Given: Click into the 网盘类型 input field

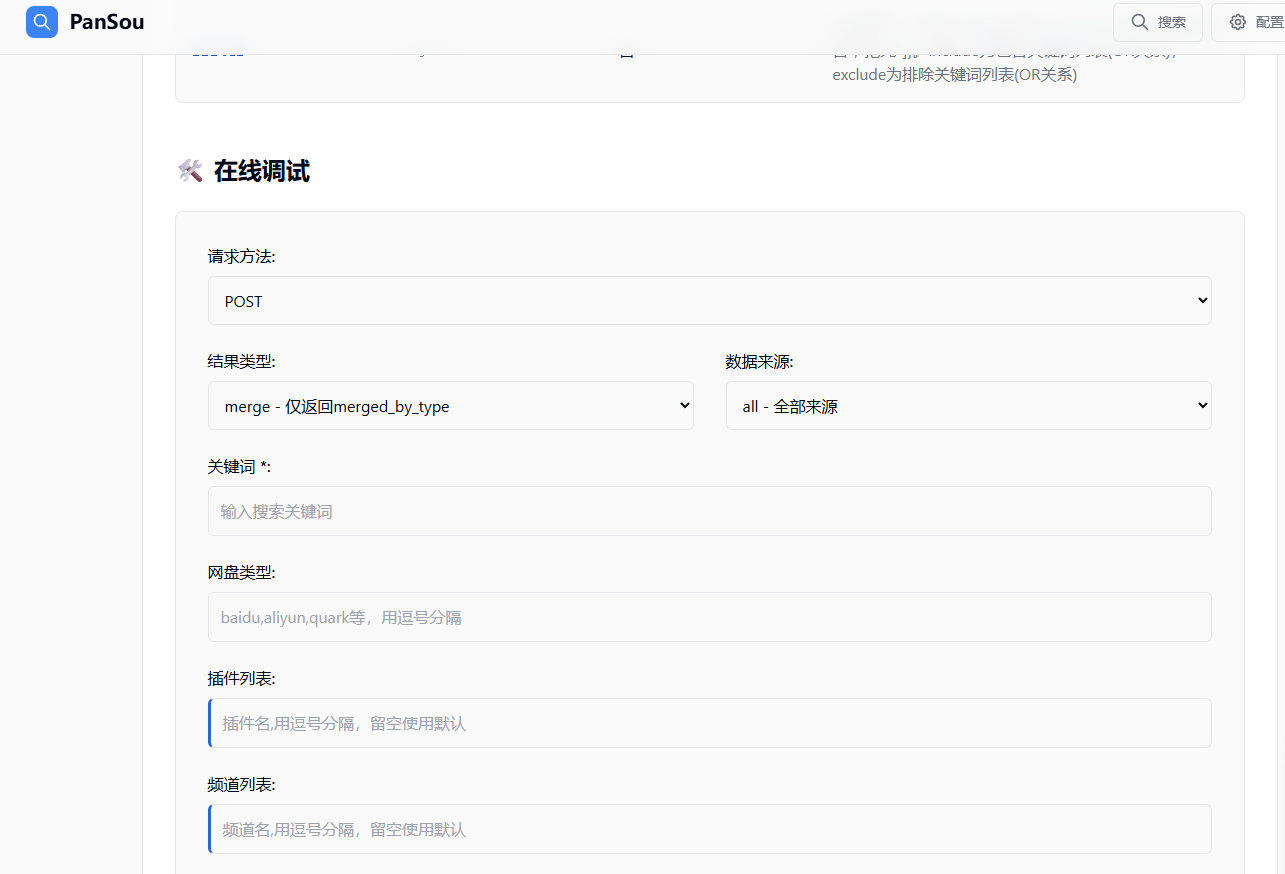Looking at the screenshot, I should click(709, 618).
